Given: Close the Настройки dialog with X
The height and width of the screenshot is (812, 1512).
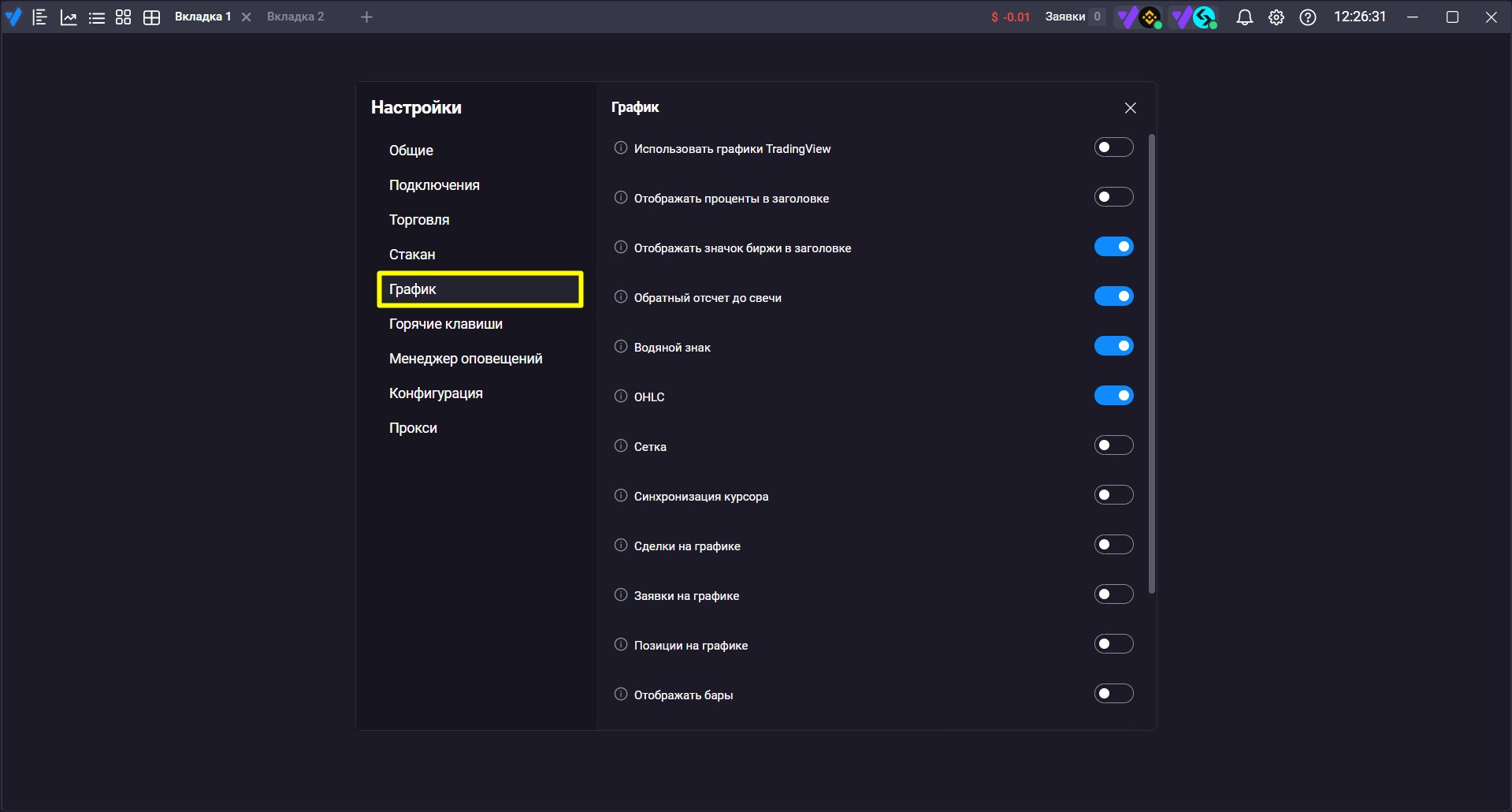Looking at the screenshot, I should click(1131, 108).
